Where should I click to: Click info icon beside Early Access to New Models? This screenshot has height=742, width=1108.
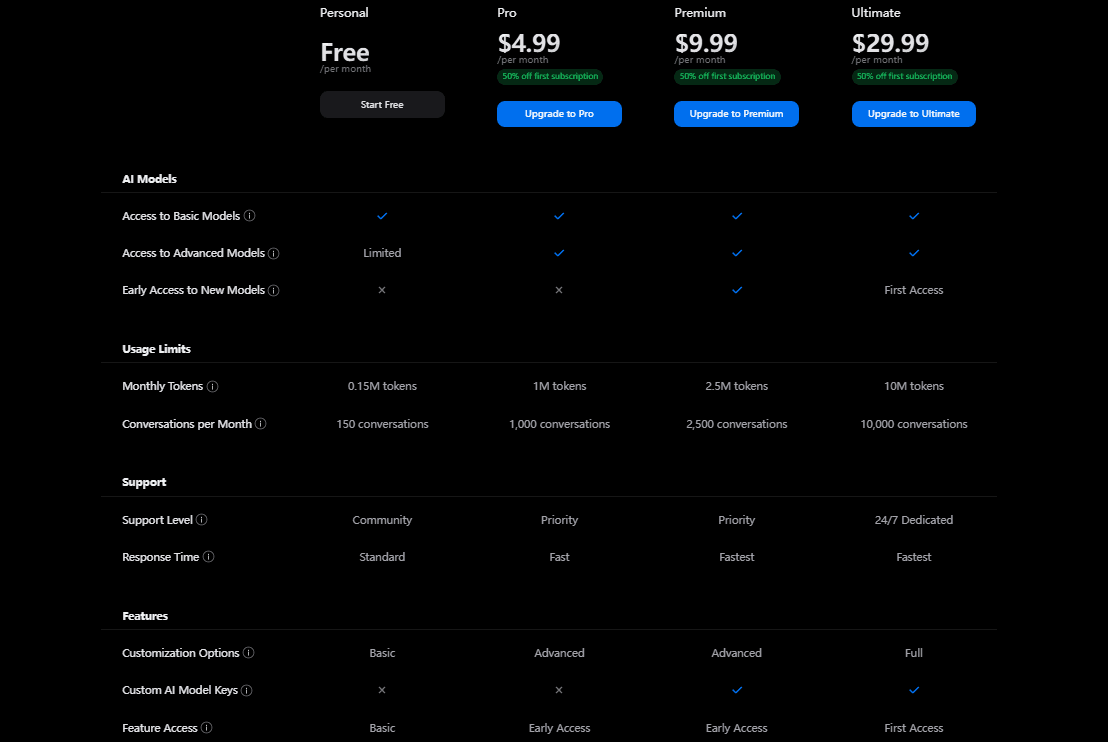274,291
